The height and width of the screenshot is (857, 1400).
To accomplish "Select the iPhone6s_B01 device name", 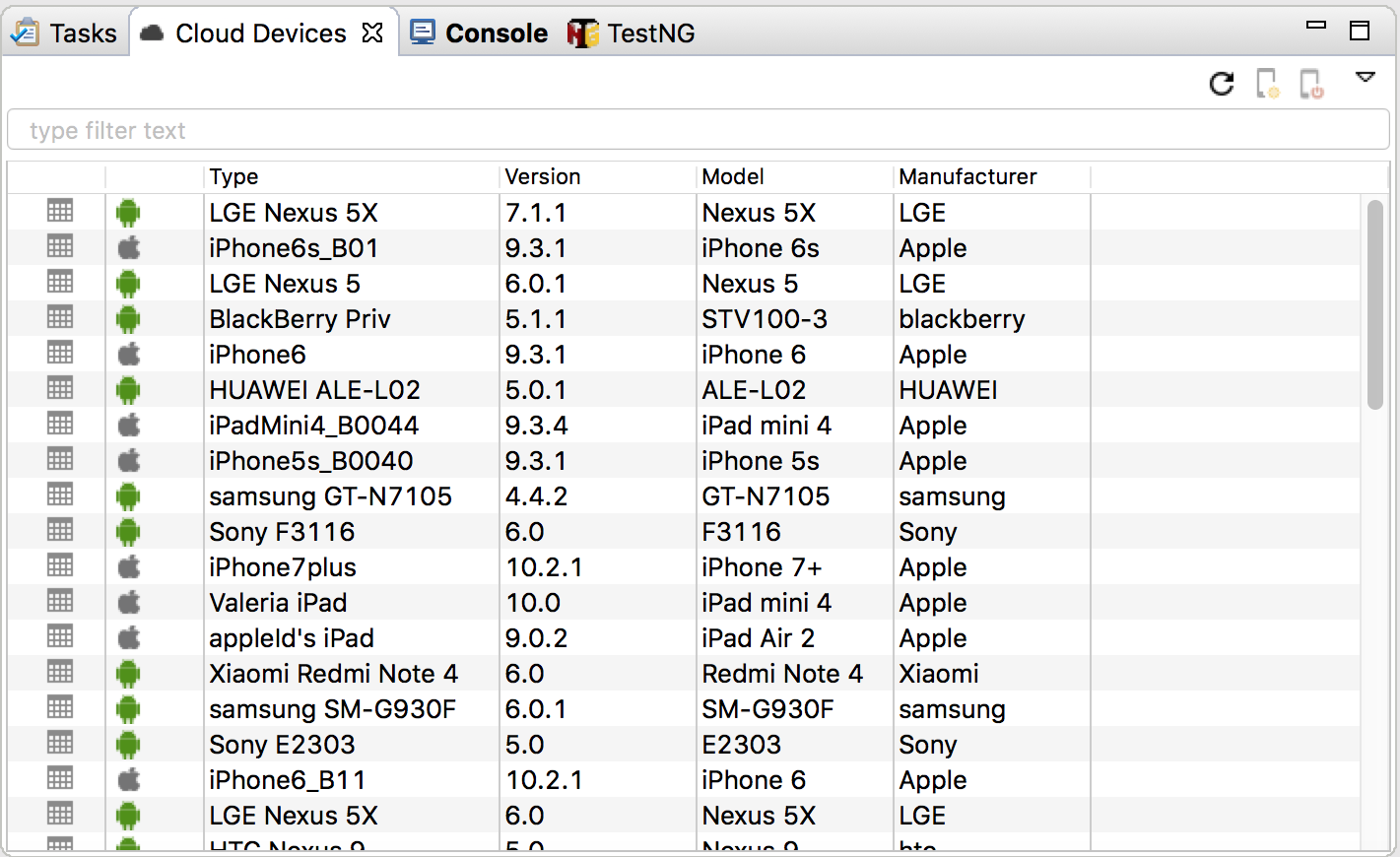I will (294, 248).
